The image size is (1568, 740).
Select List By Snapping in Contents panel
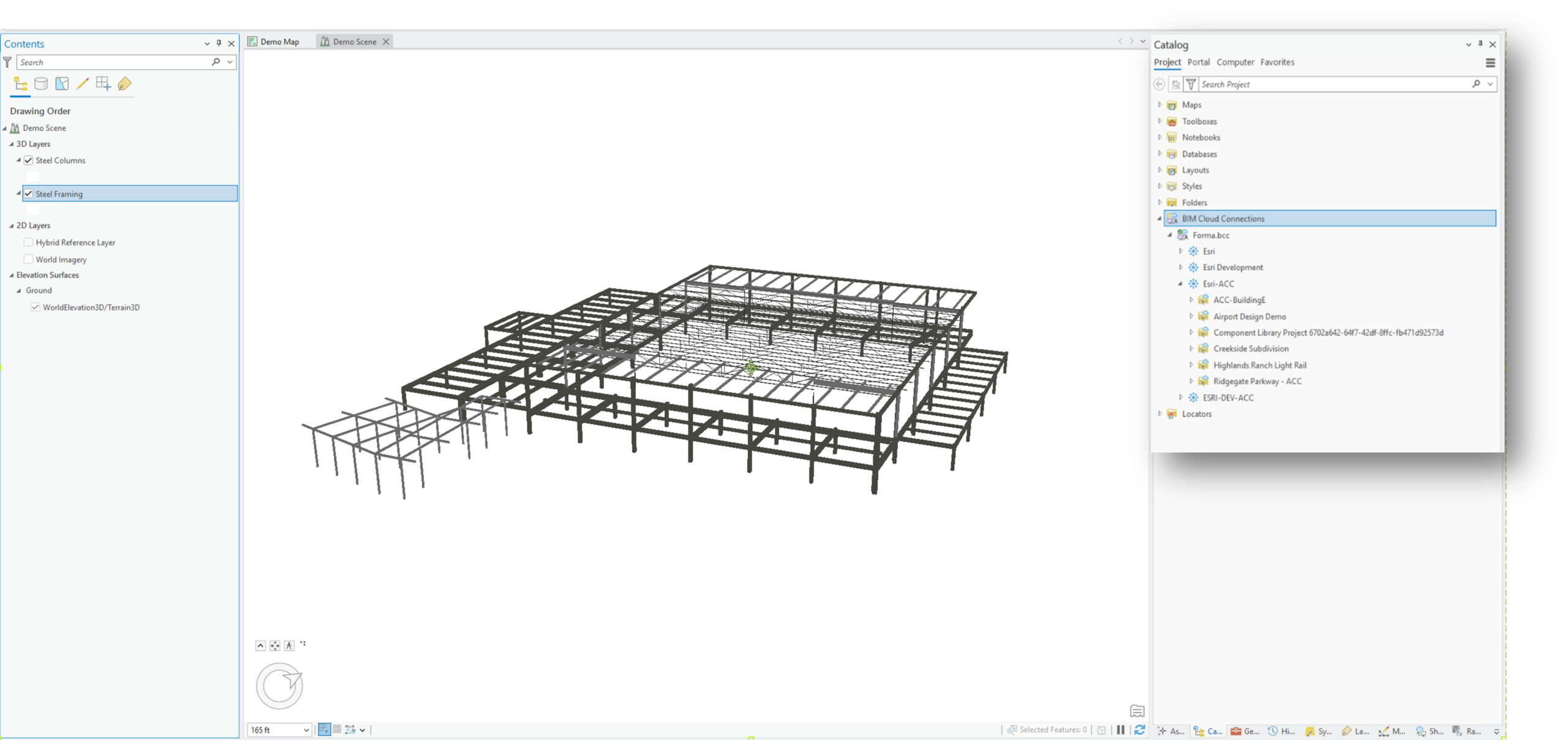[104, 84]
